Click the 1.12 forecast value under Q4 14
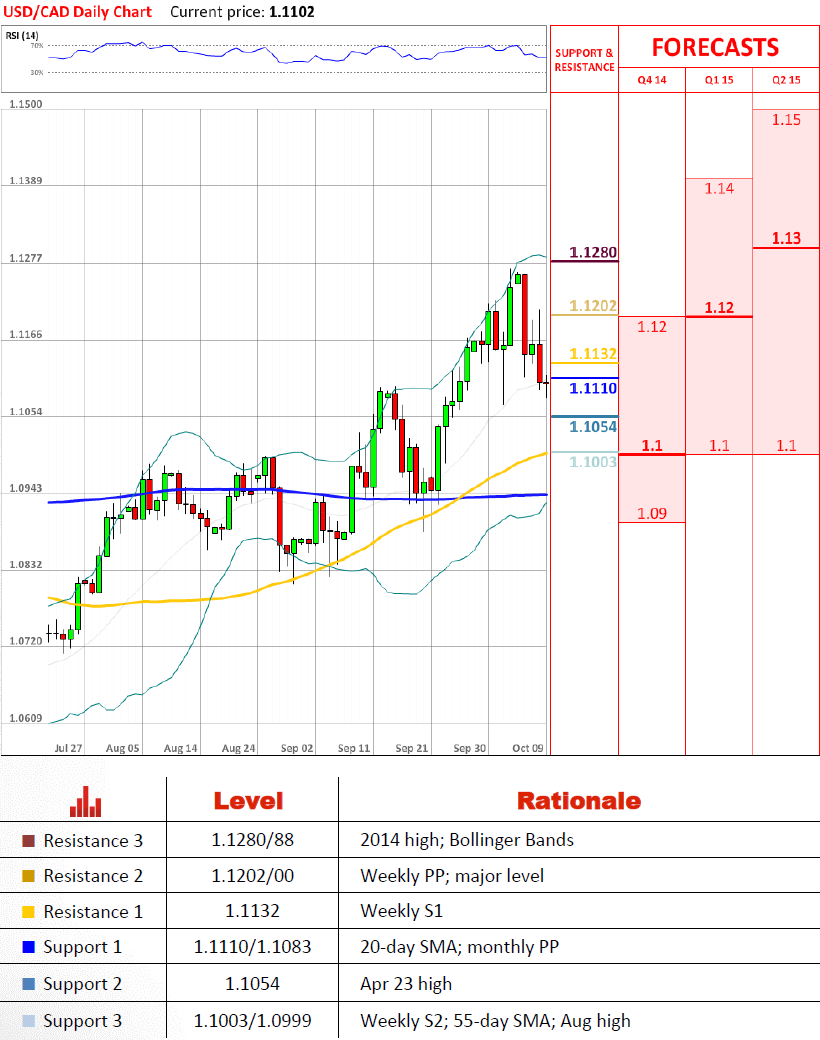The height and width of the screenshot is (1040, 820). (x=652, y=327)
